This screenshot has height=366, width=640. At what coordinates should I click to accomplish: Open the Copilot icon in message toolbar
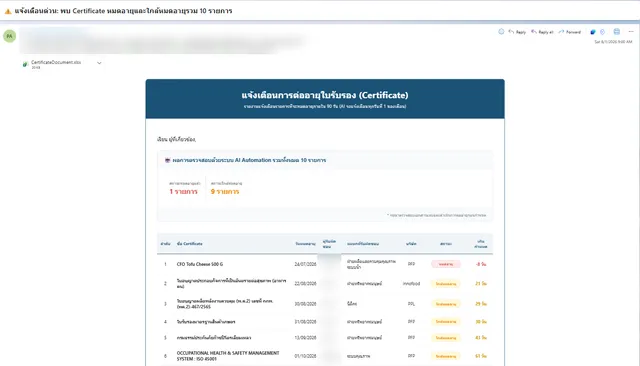pos(593,32)
